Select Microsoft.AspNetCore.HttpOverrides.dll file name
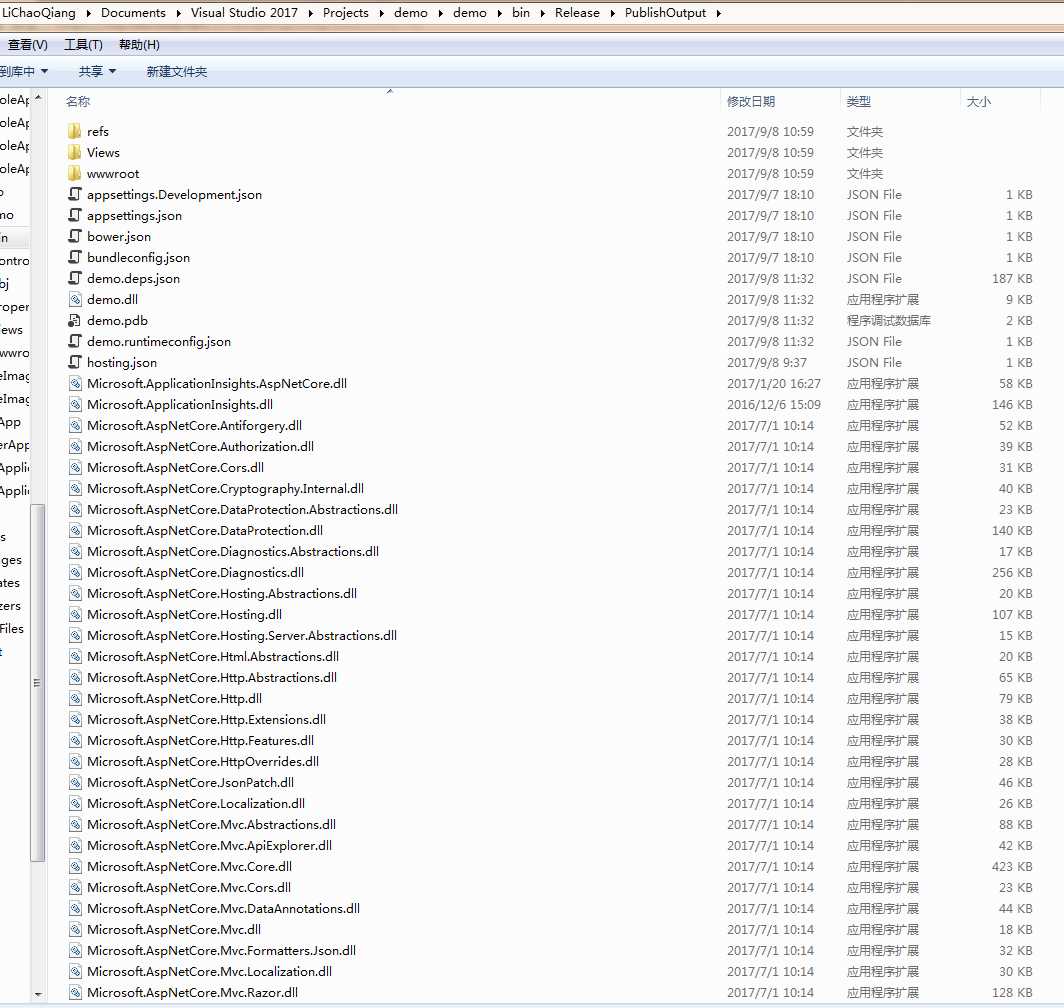The height and width of the screenshot is (1008, 1064). 202,762
